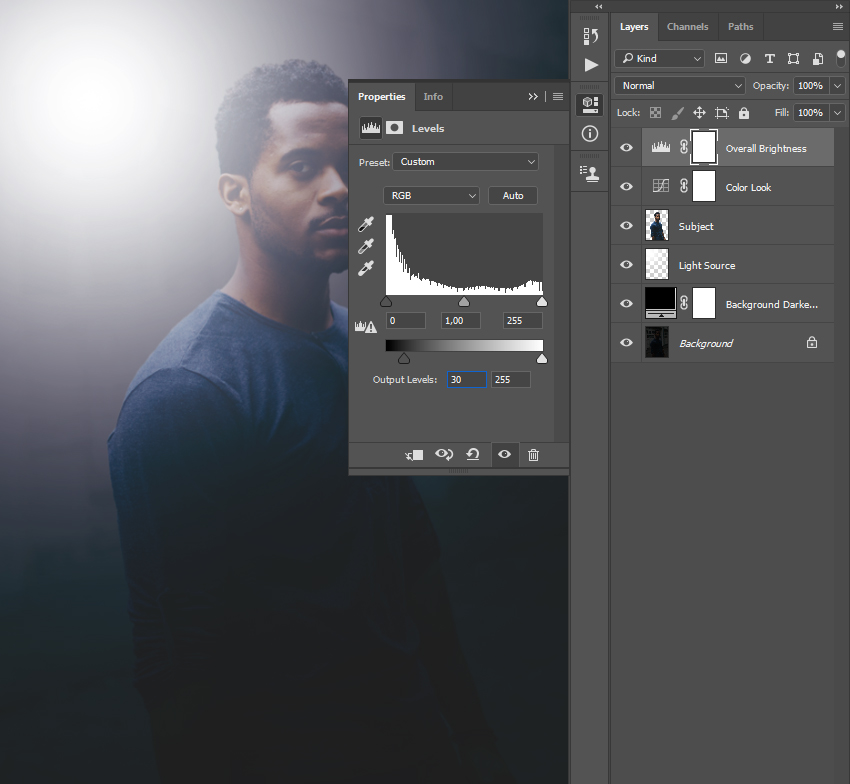This screenshot has width=850, height=784.
Task: Click the view previous state icon
Action: coord(444,455)
